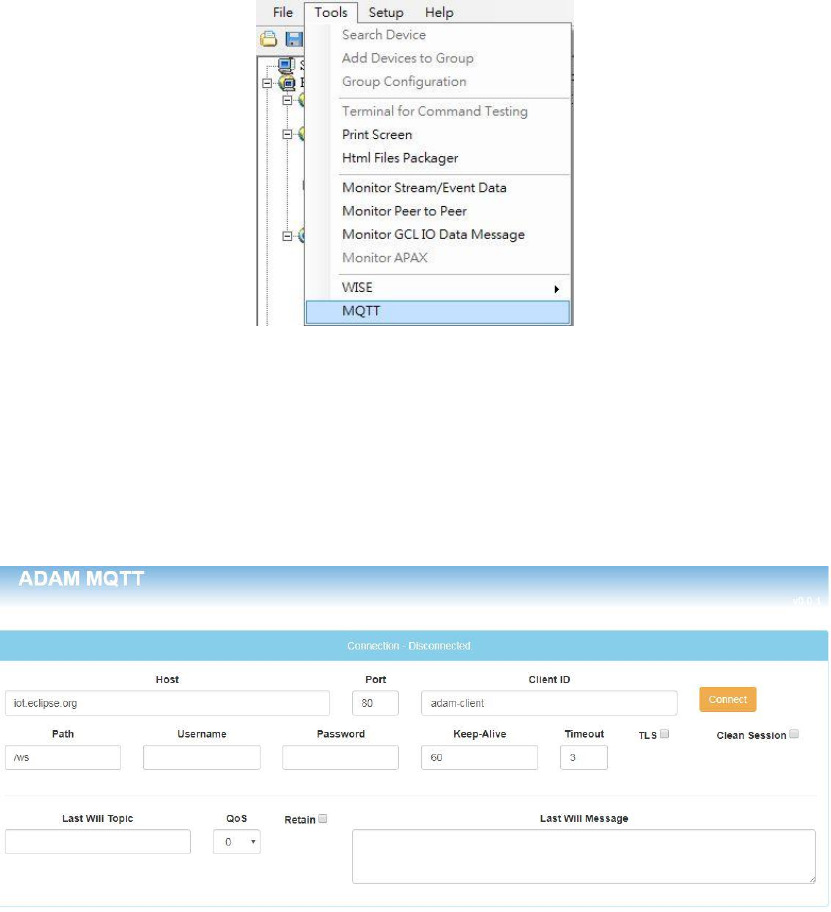Open the Setup menu

pos(386,12)
